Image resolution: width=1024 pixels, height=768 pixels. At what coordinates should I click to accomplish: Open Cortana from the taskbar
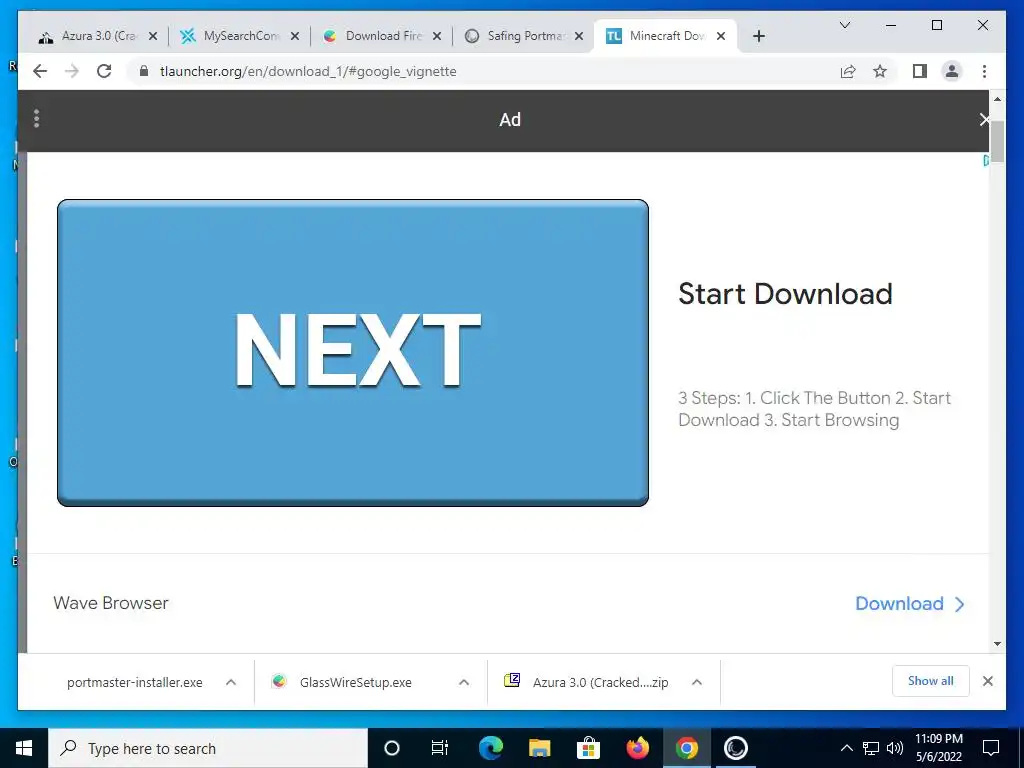[x=392, y=748]
